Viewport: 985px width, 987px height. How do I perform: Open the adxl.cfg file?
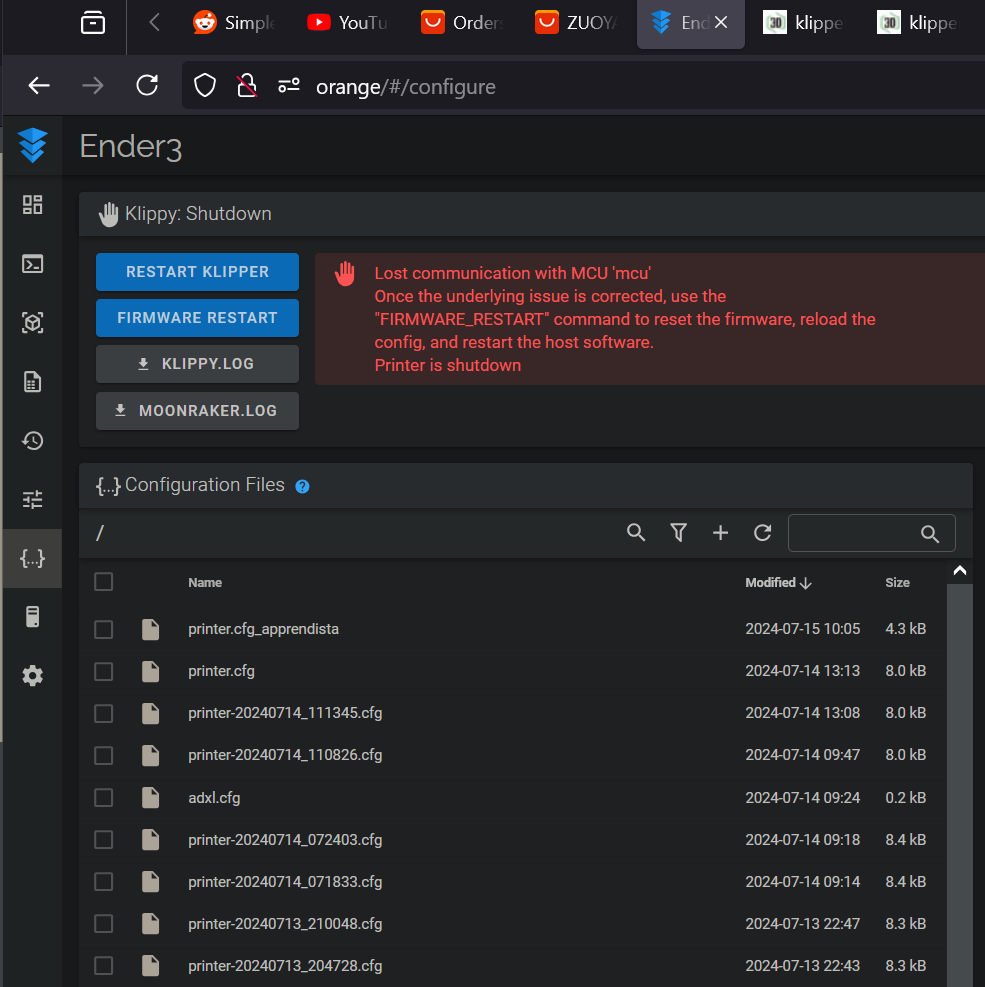coord(214,798)
